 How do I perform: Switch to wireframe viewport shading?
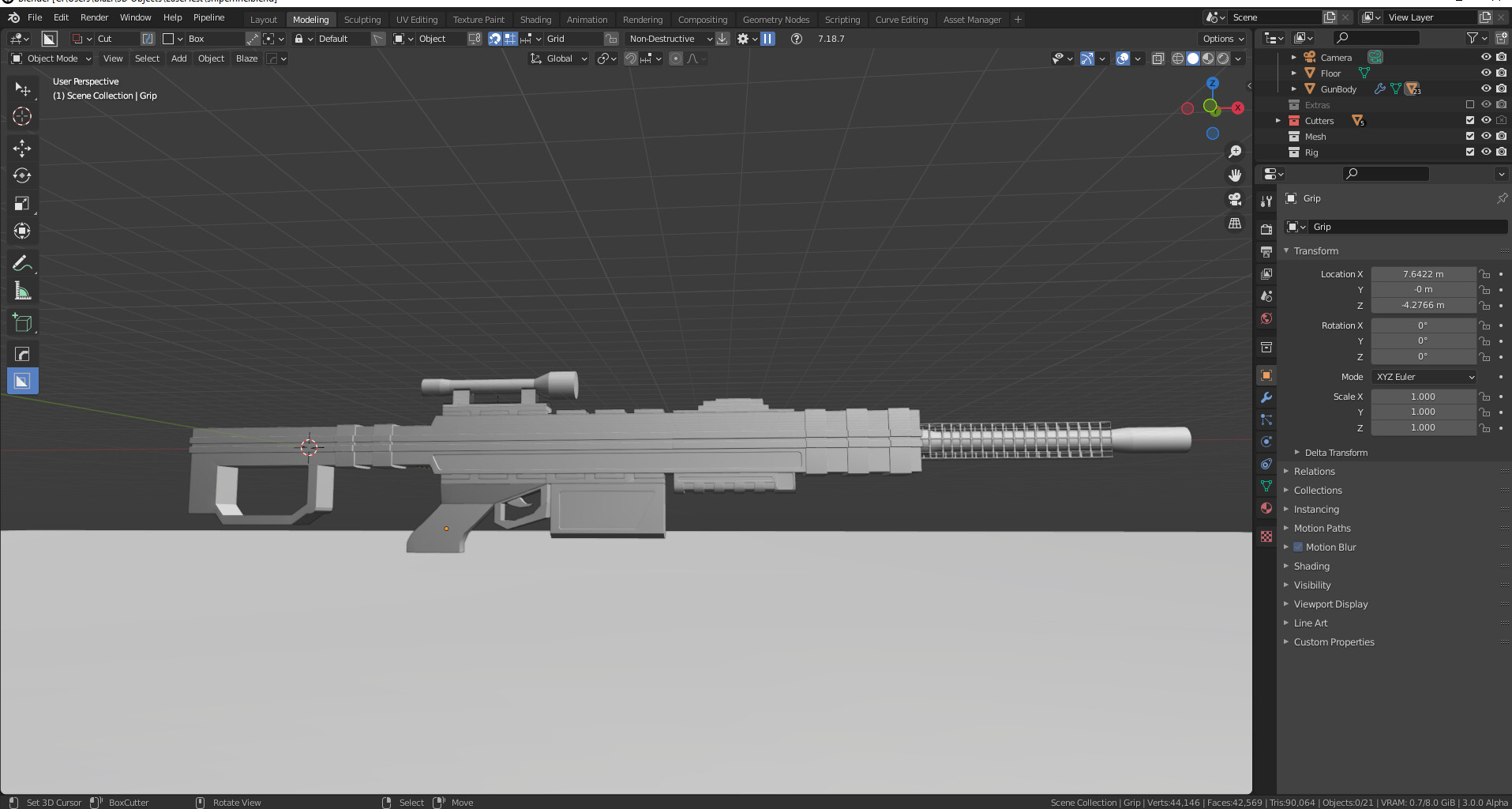1176,58
